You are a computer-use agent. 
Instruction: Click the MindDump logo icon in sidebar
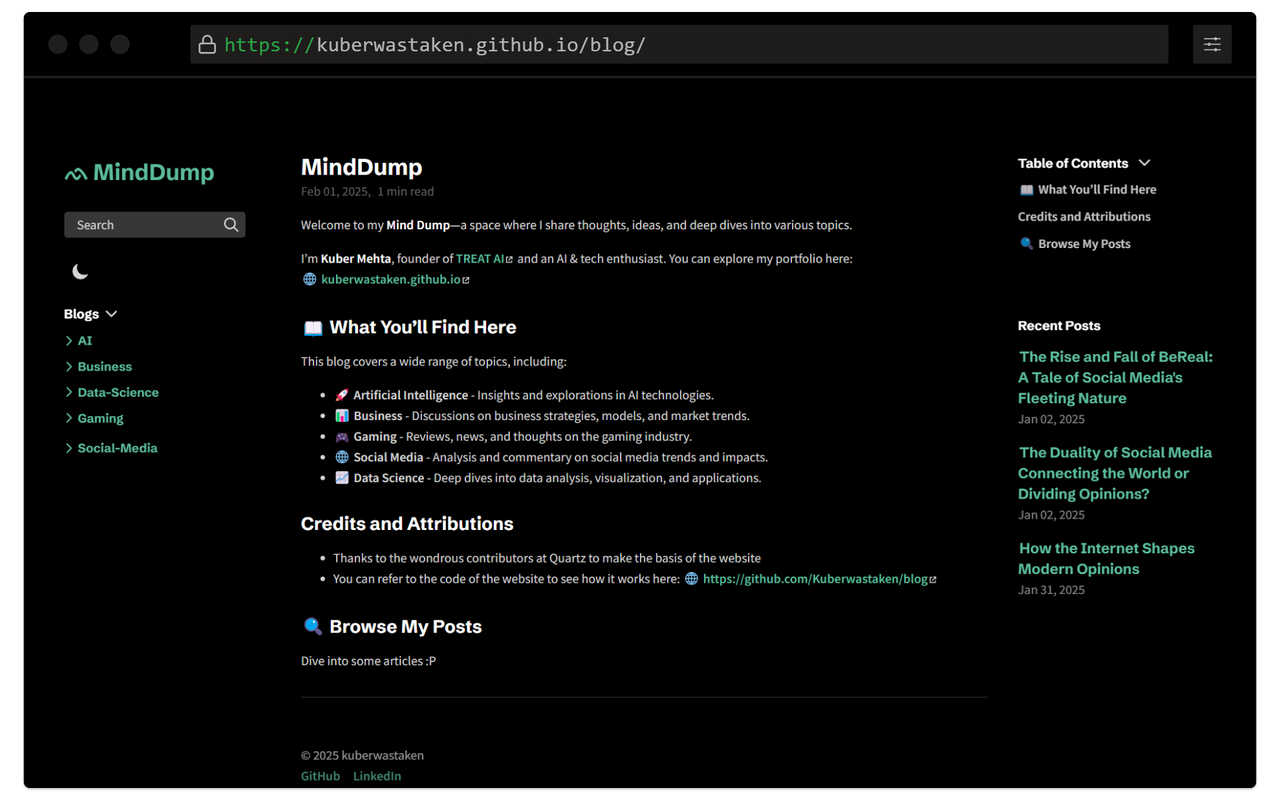pyautogui.click(x=75, y=174)
